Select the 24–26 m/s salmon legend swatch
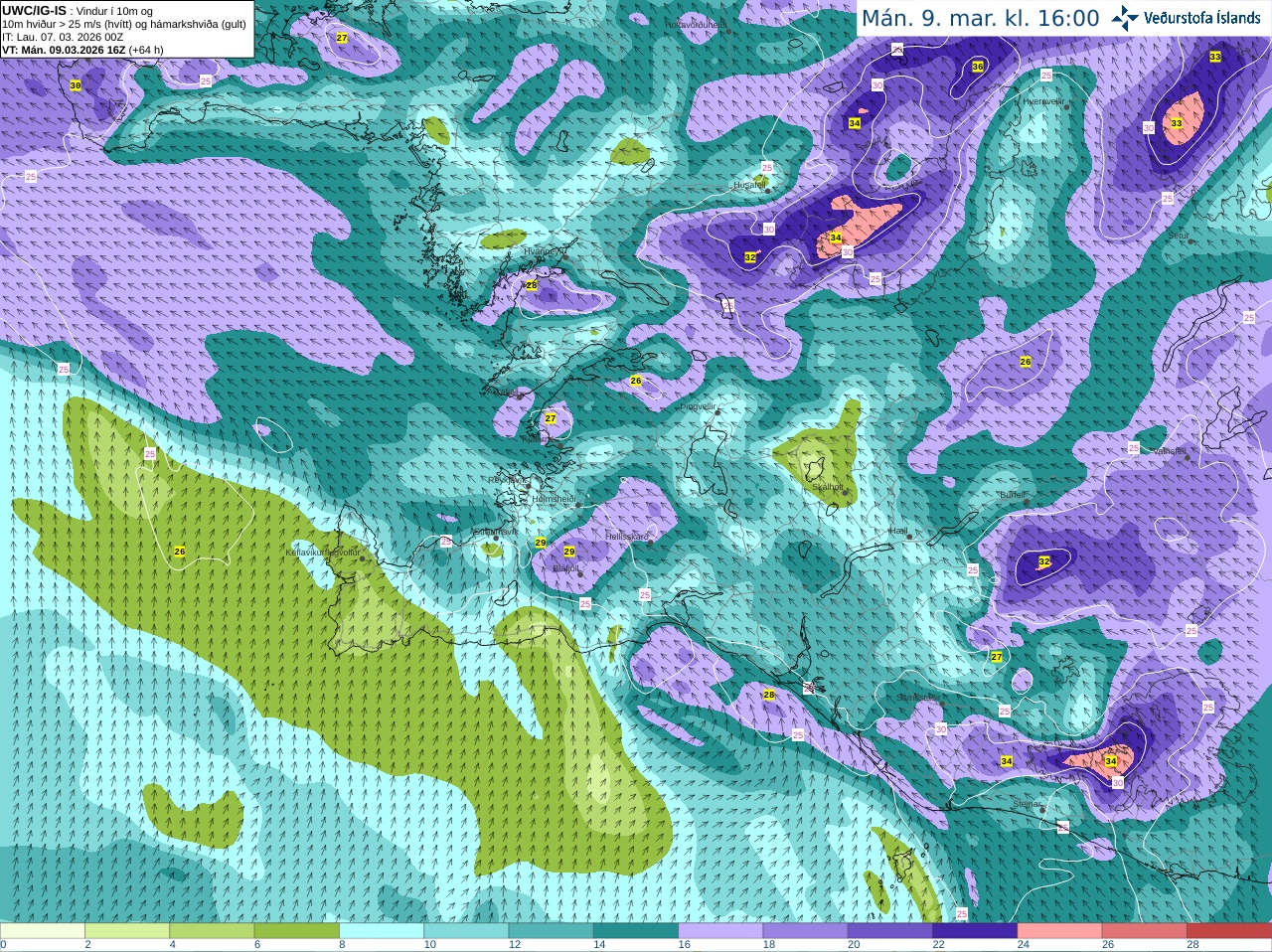This screenshot has height=952, width=1272. point(1060,931)
